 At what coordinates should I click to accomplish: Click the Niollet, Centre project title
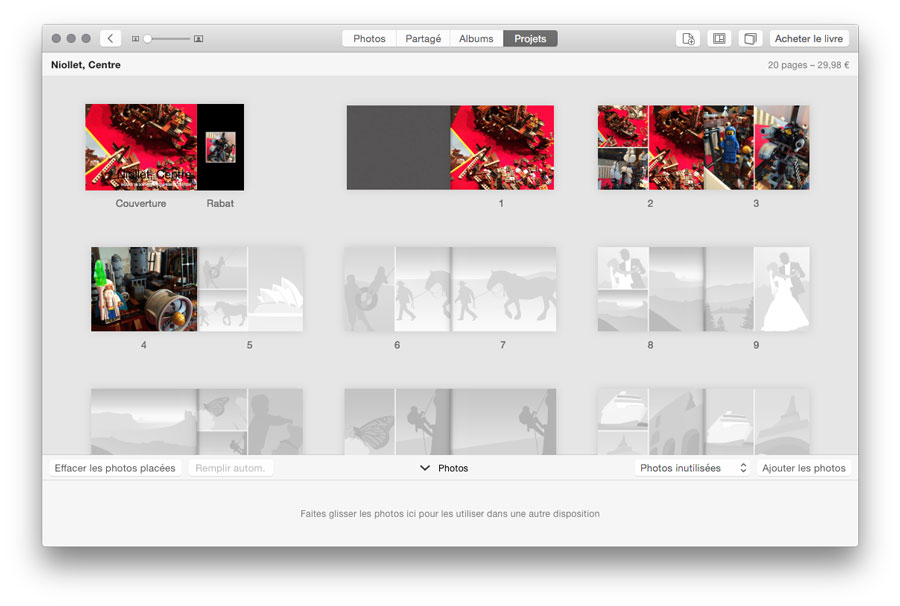86,65
